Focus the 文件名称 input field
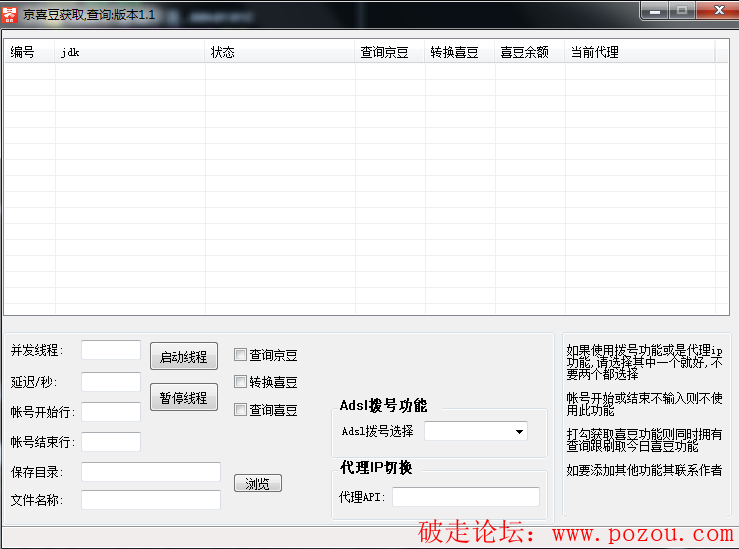 tap(151, 500)
